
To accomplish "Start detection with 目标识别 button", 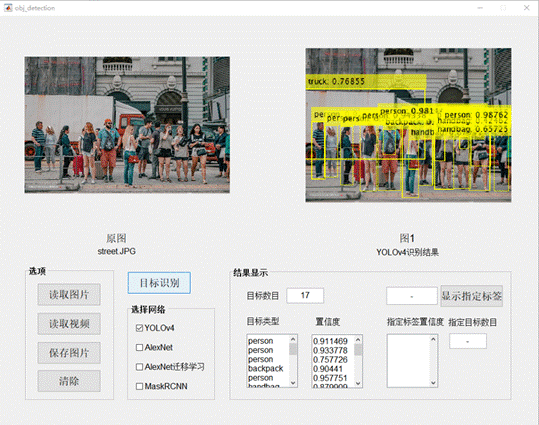I will tap(159, 283).
